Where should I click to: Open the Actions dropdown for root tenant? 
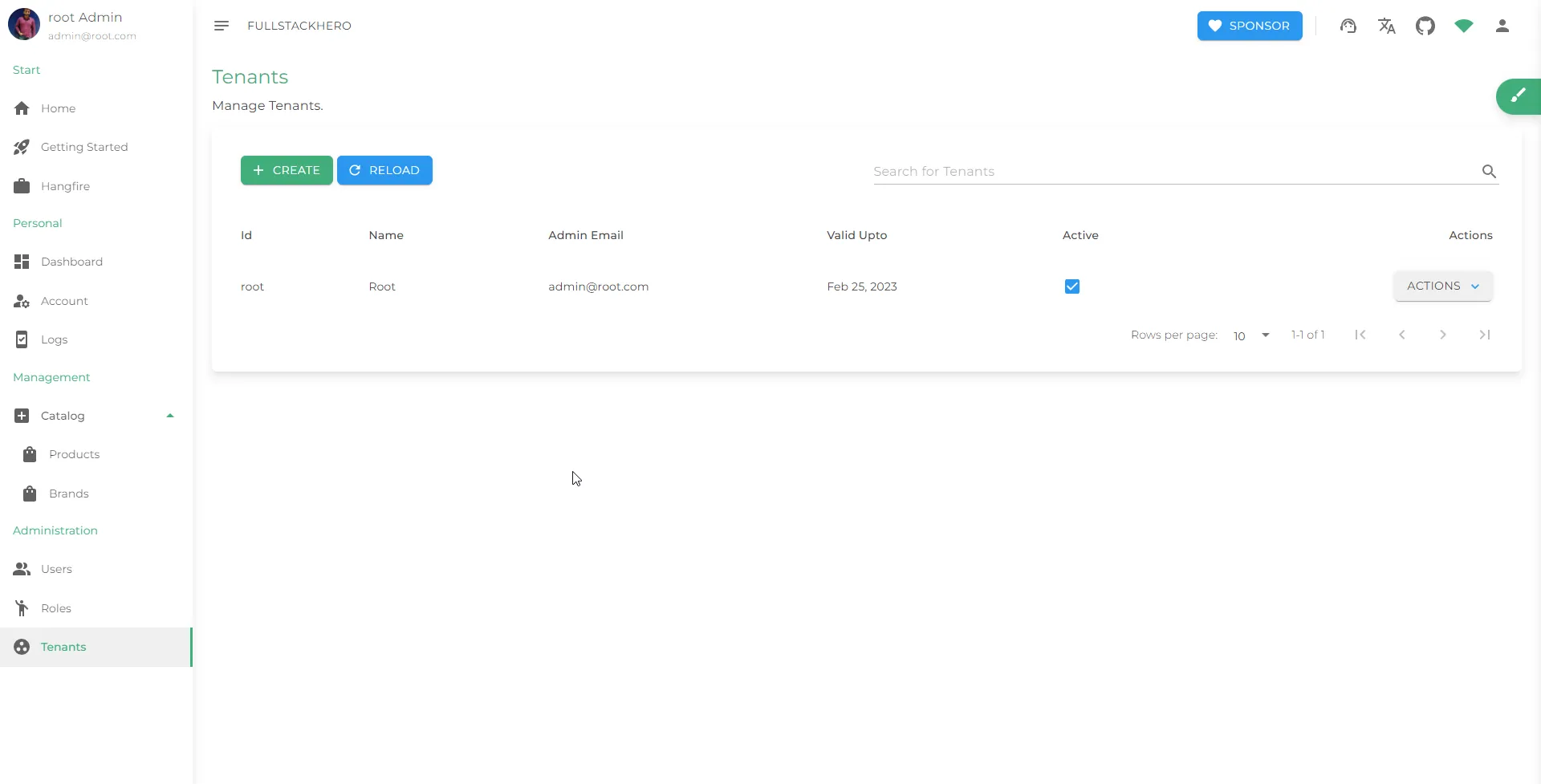pos(1442,286)
